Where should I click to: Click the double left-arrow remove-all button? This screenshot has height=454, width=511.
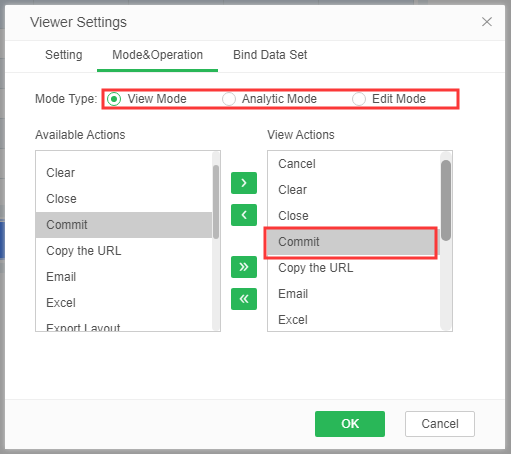click(x=244, y=299)
